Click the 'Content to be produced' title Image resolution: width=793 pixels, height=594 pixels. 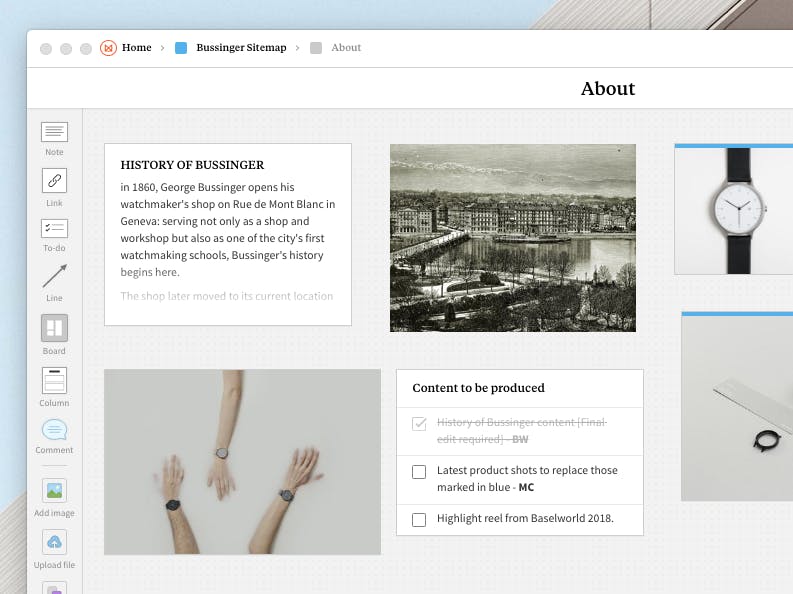(x=478, y=388)
